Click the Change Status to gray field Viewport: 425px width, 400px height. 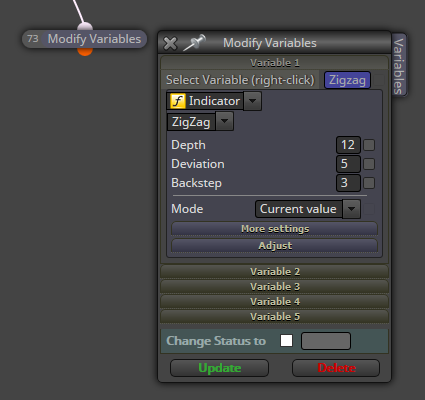tap(326, 341)
